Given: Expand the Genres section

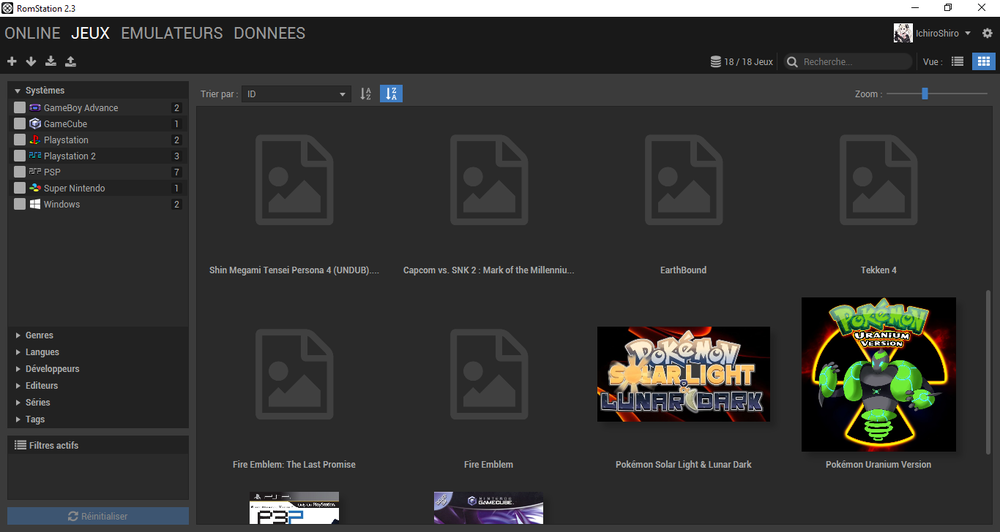Looking at the screenshot, I should tap(18, 335).
